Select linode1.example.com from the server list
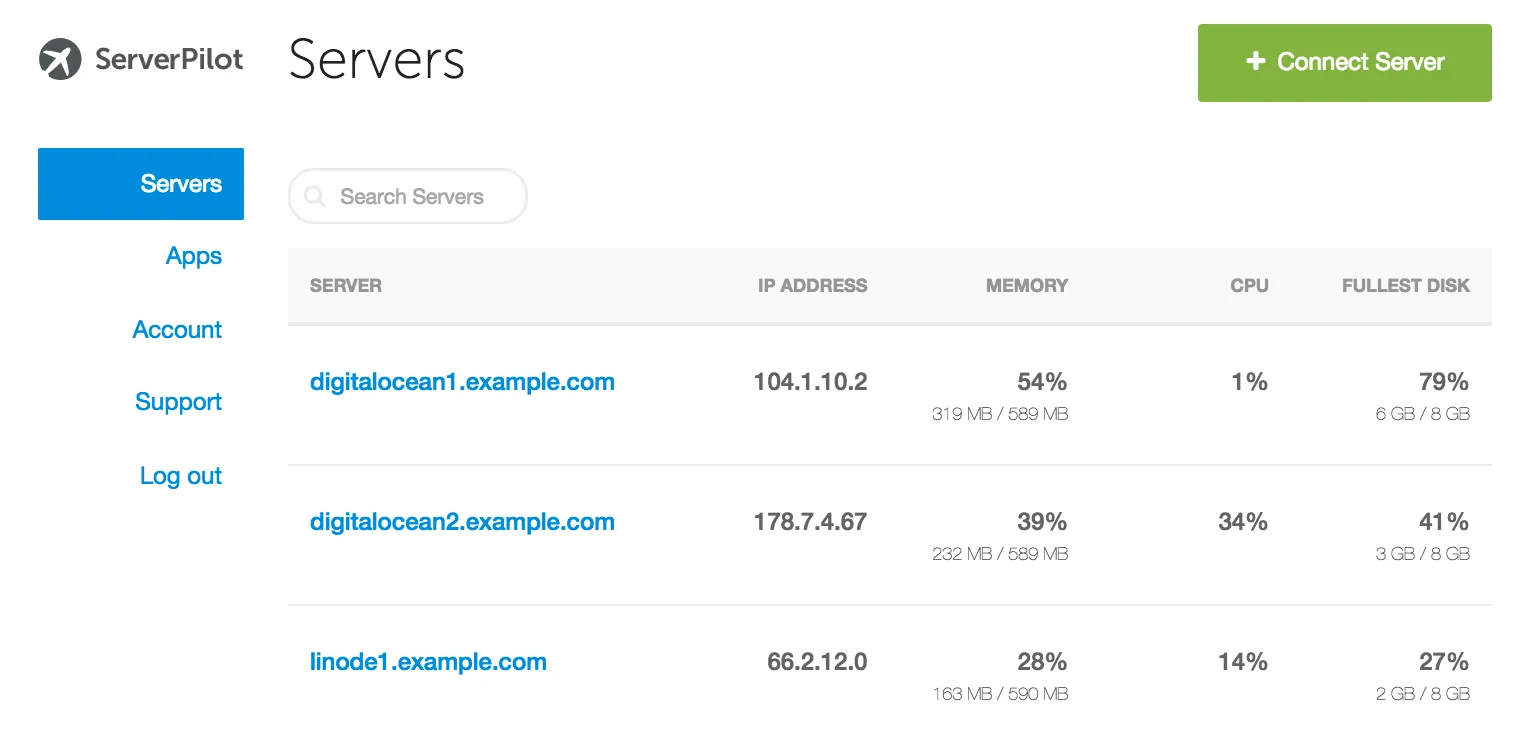Screen dimensions: 1532x742 pyautogui.click(x=428, y=661)
